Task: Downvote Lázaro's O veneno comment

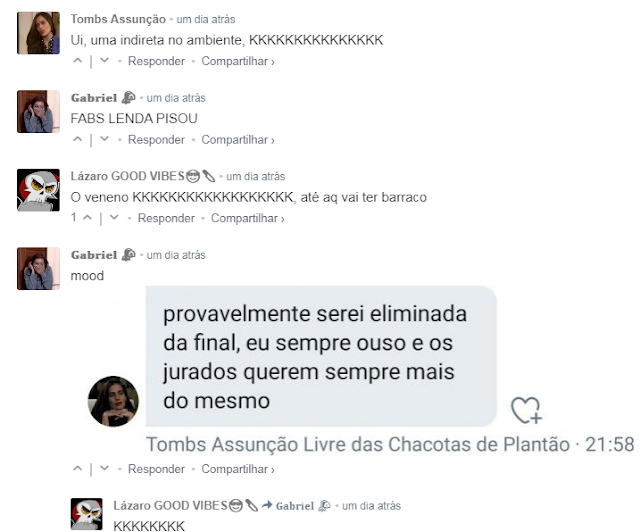Action: pos(114,218)
